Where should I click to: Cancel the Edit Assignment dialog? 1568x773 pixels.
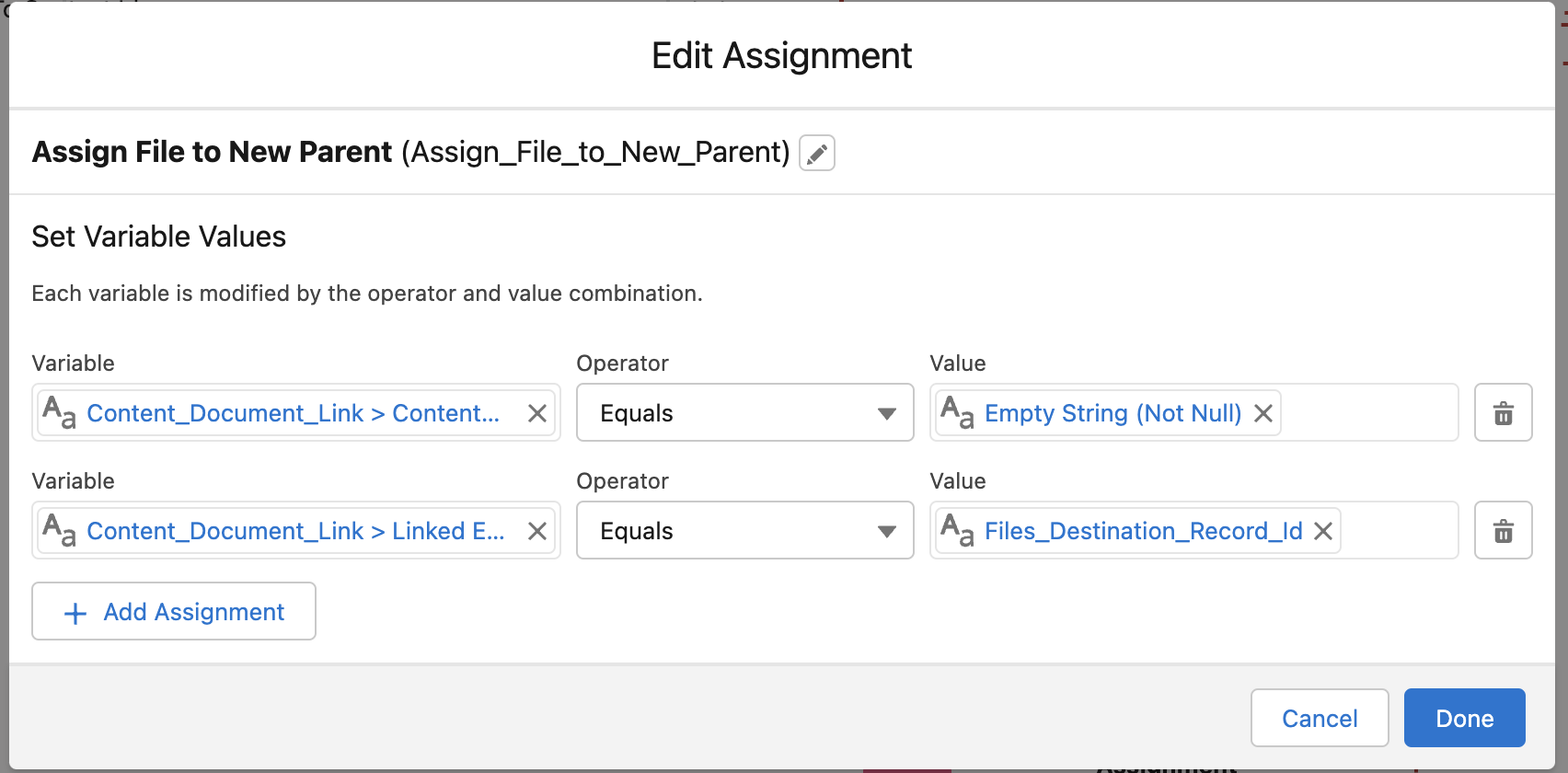pos(1319,718)
